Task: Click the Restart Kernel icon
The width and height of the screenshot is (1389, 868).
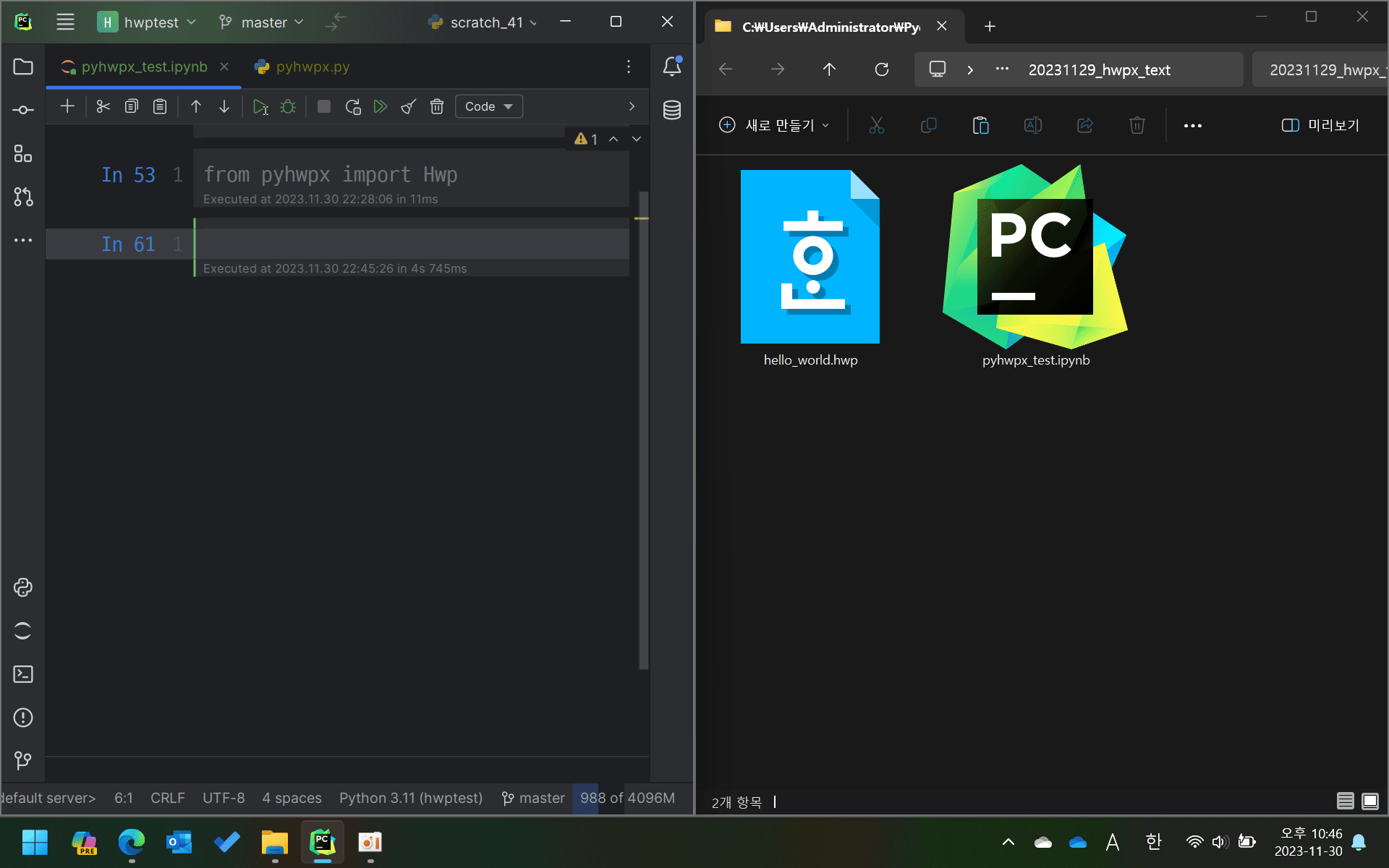Action: point(353,107)
